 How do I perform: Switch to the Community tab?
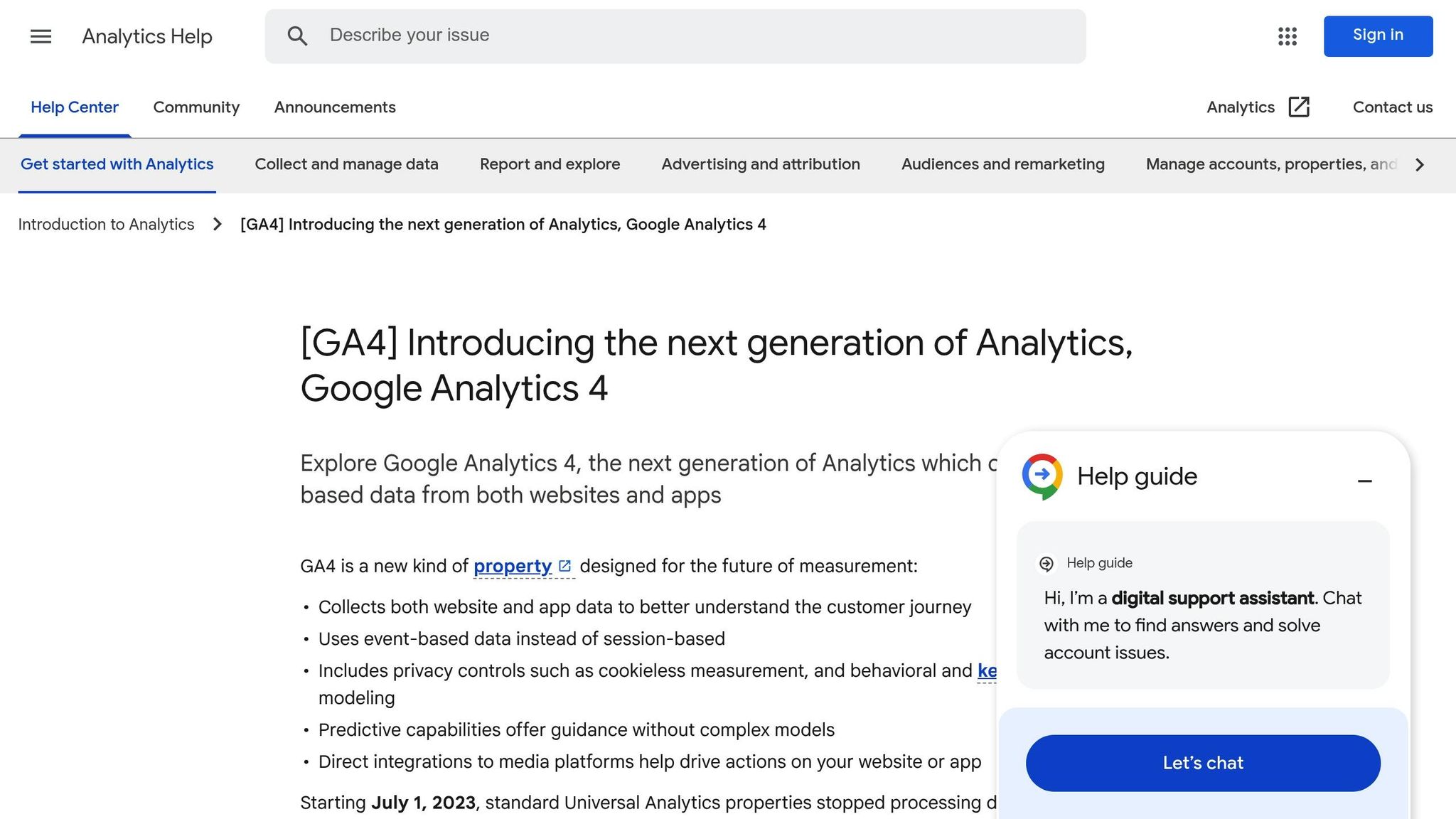tap(196, 107)
